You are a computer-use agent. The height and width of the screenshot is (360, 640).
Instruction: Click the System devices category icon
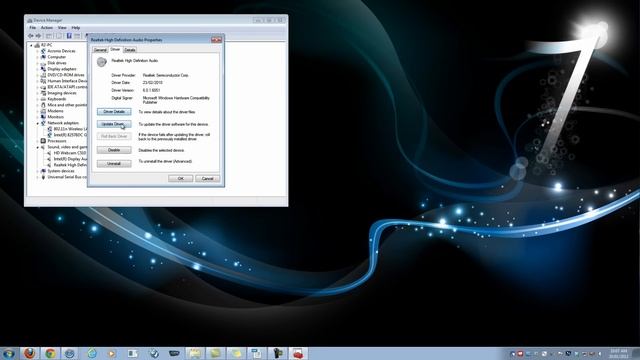[x=43, y=171]
